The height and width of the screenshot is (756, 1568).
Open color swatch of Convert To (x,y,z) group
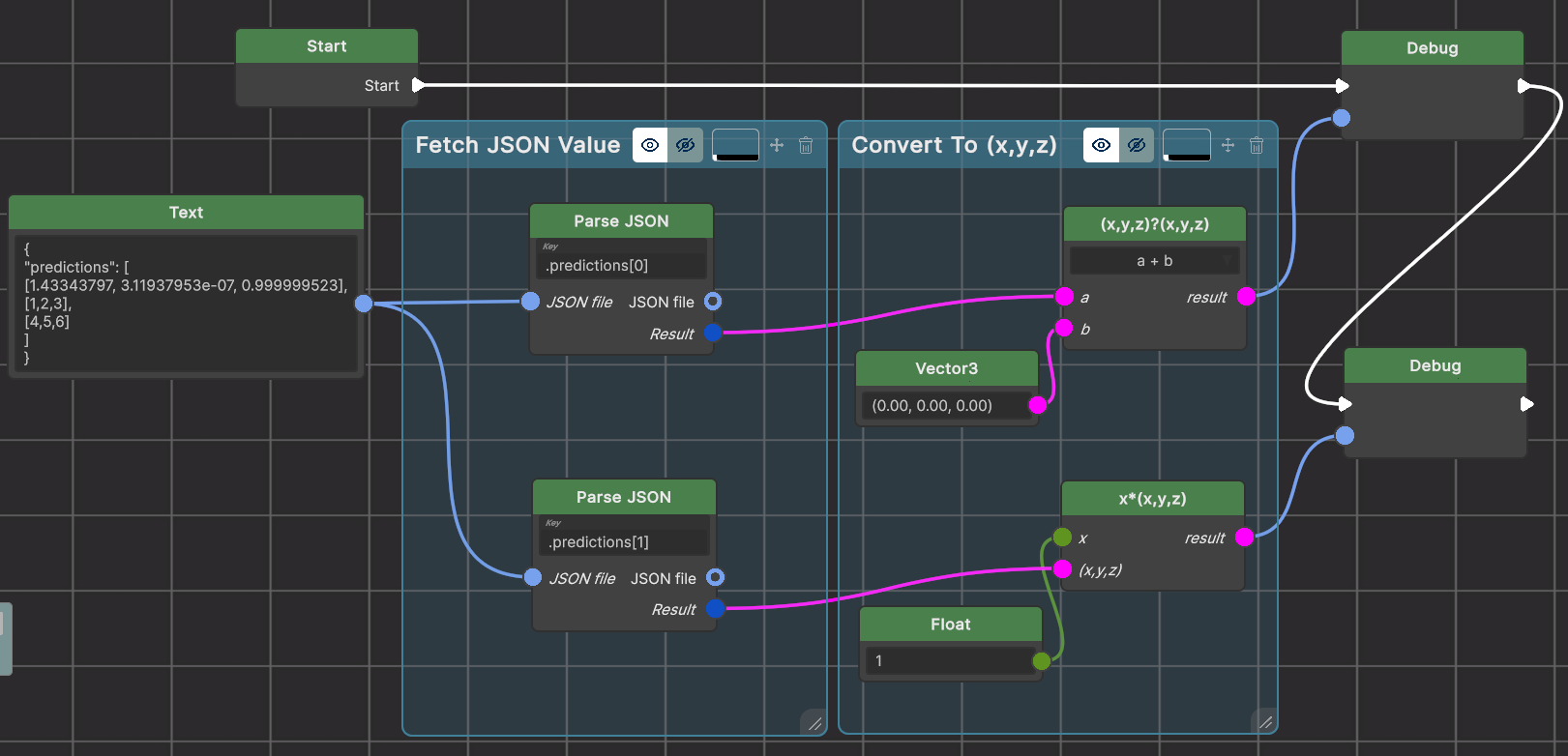tap(1186, 145)
